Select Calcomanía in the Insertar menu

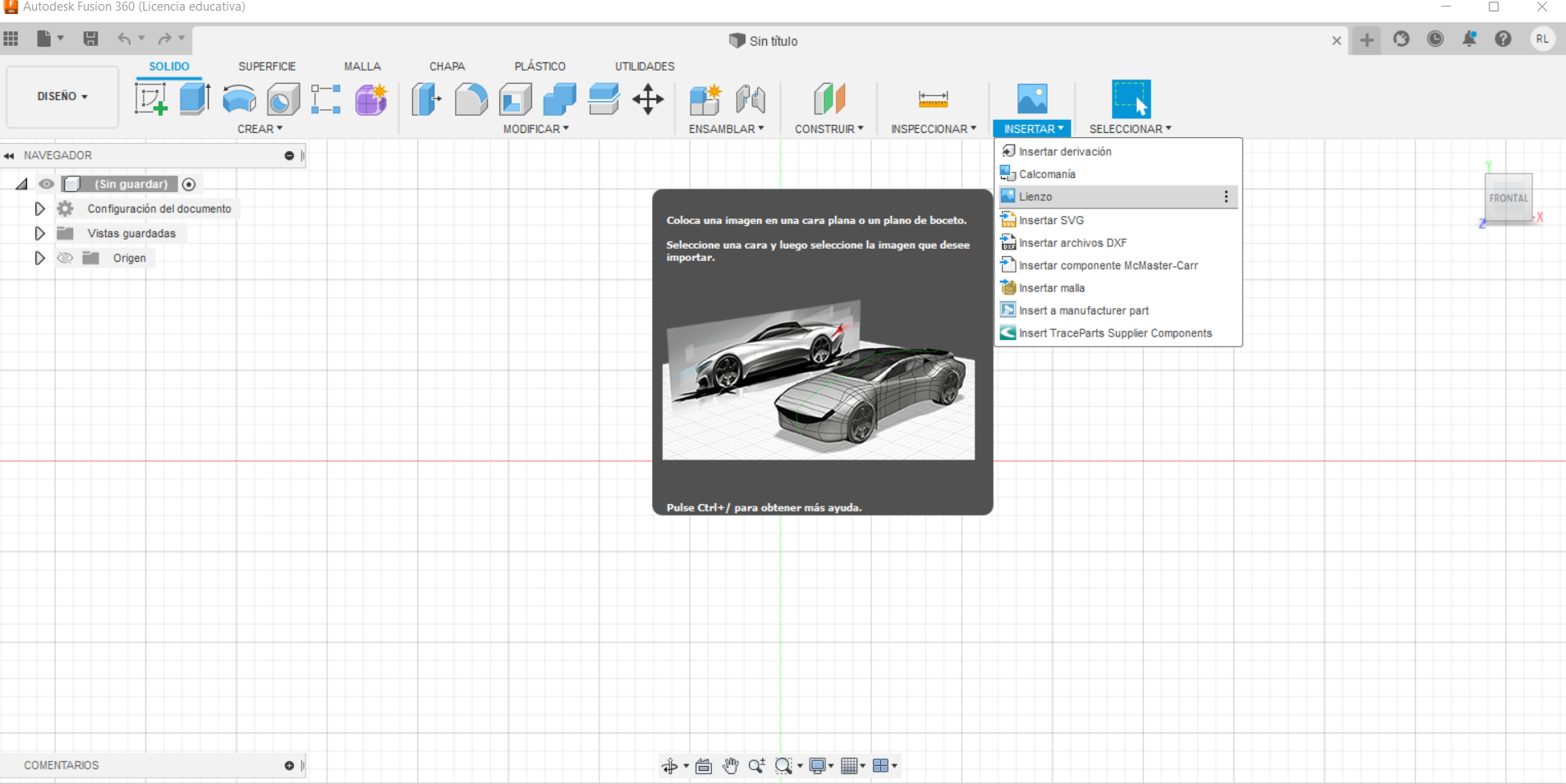point(1047,174)
